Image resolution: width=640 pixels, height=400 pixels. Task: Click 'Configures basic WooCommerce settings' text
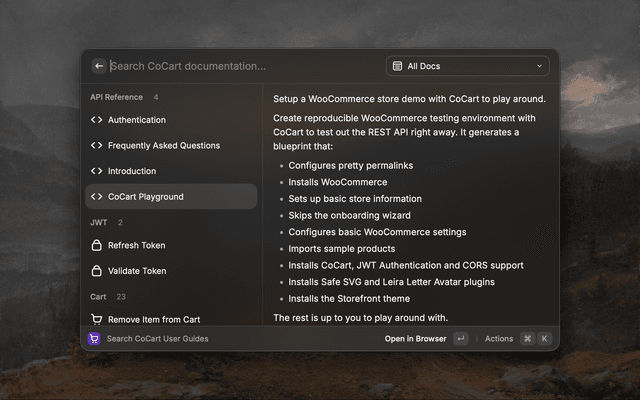pos(377,232)
